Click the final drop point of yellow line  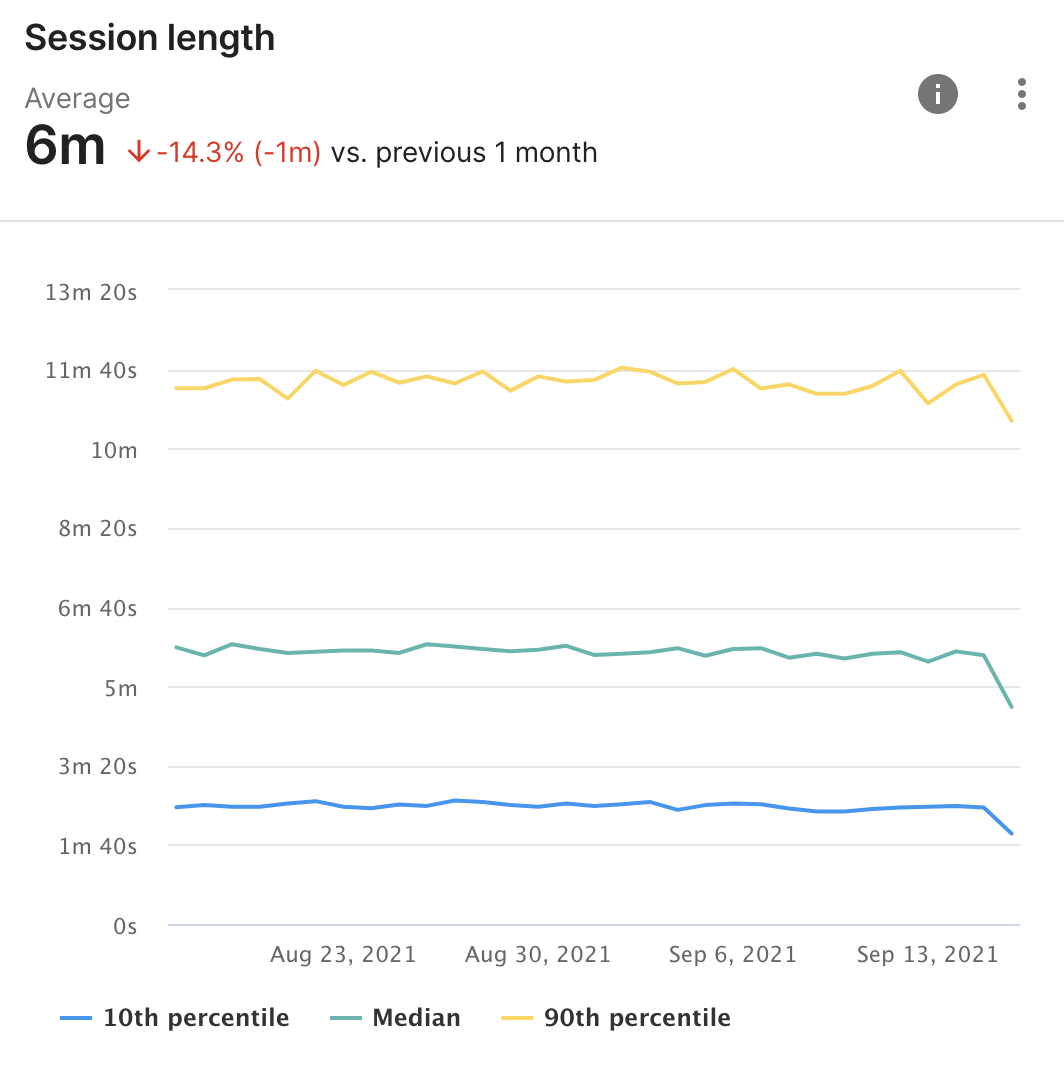pos(1012,421)
